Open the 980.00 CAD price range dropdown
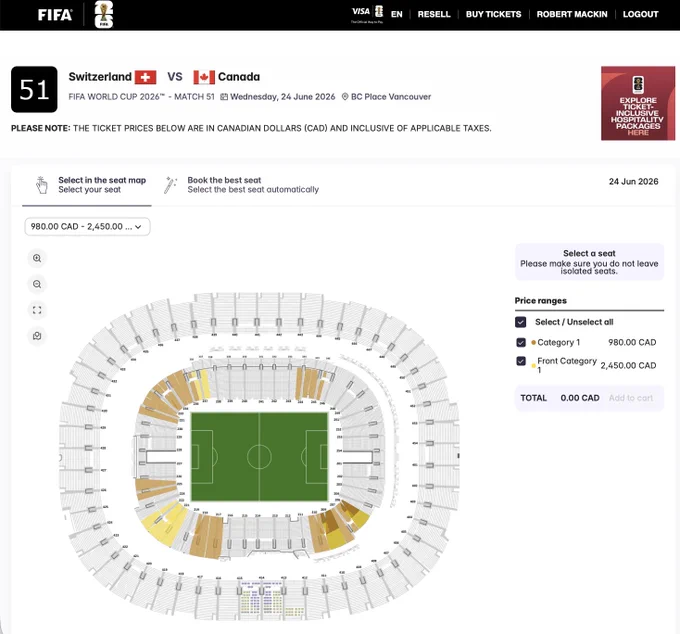The width and height of the screenshot is (680, 634). (87, 227)
